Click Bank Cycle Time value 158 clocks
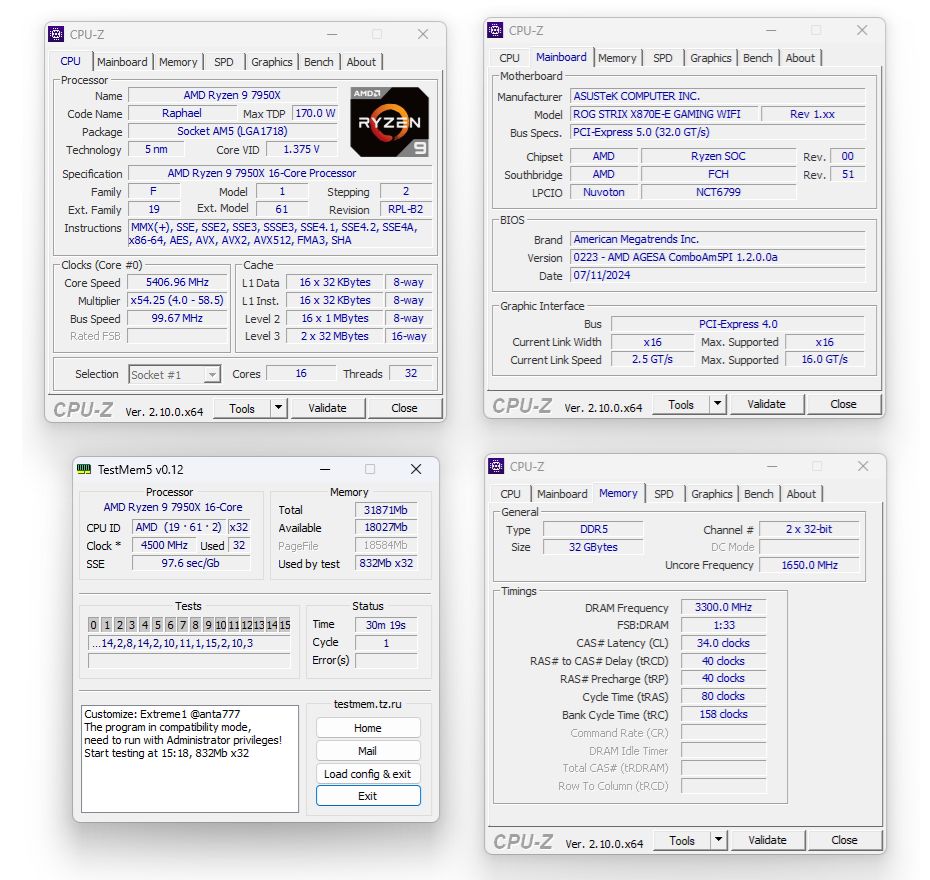 (x=724, y=714)
